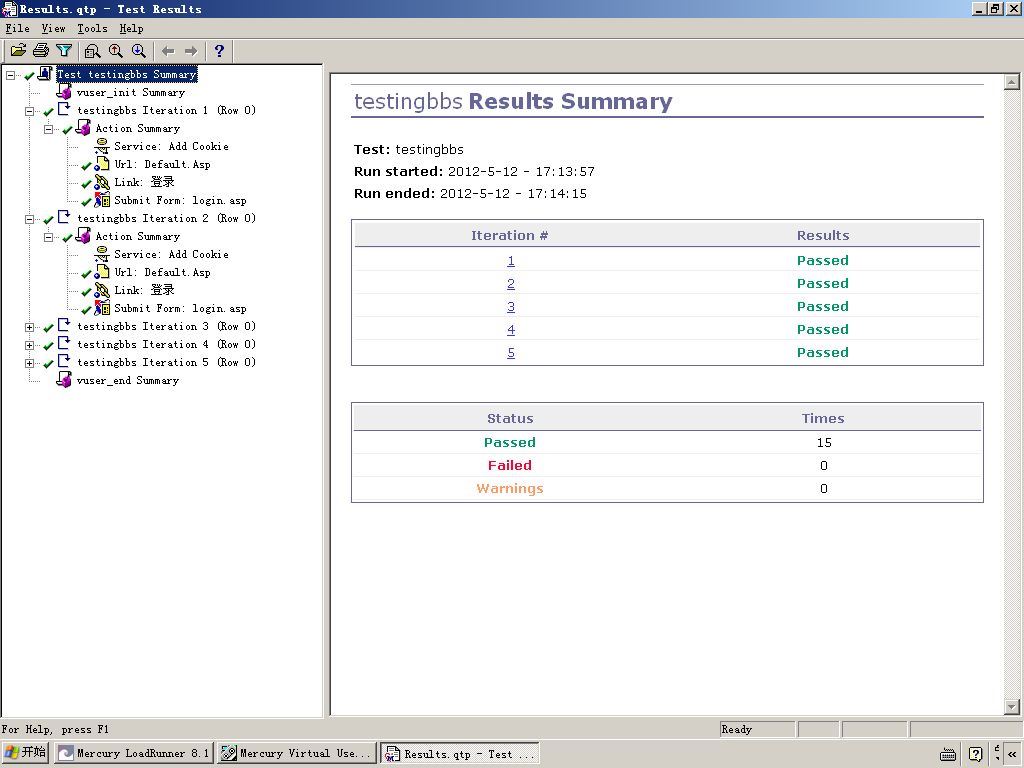Click the Help question mark toolbar icon
This screenshot has width=1024, height=768.
[219, 51]
